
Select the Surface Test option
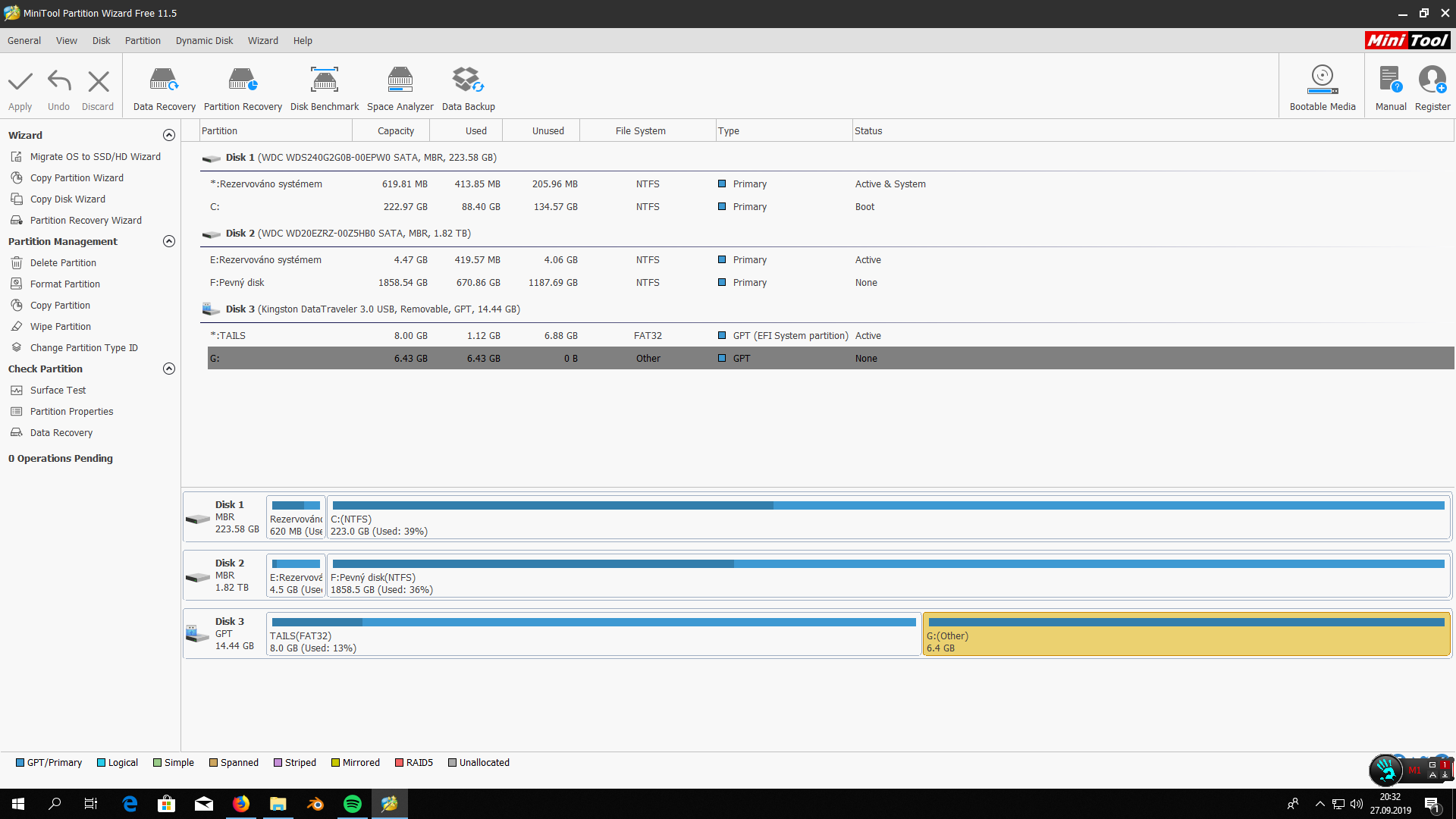pos(58,391)
